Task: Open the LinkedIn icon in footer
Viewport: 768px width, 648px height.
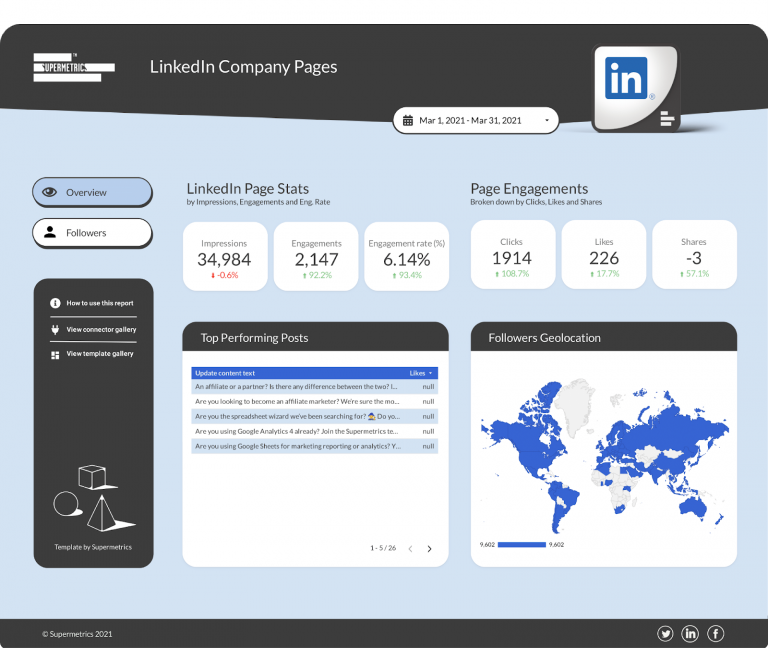Action: pyautogui.click(x=690, y=634)
